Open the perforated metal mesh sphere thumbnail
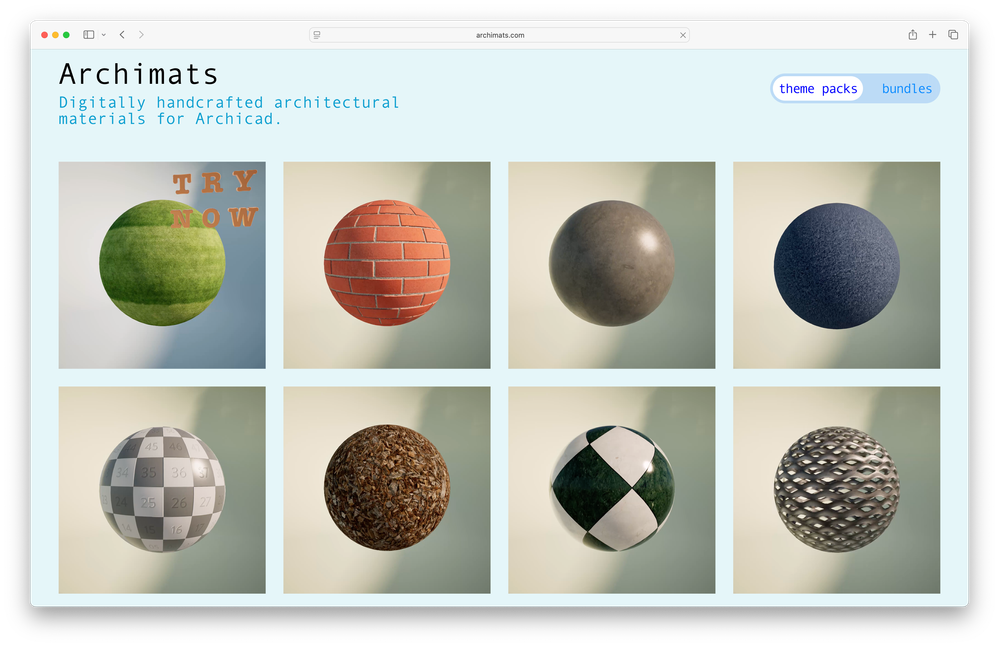 click(x=837, y=490)
